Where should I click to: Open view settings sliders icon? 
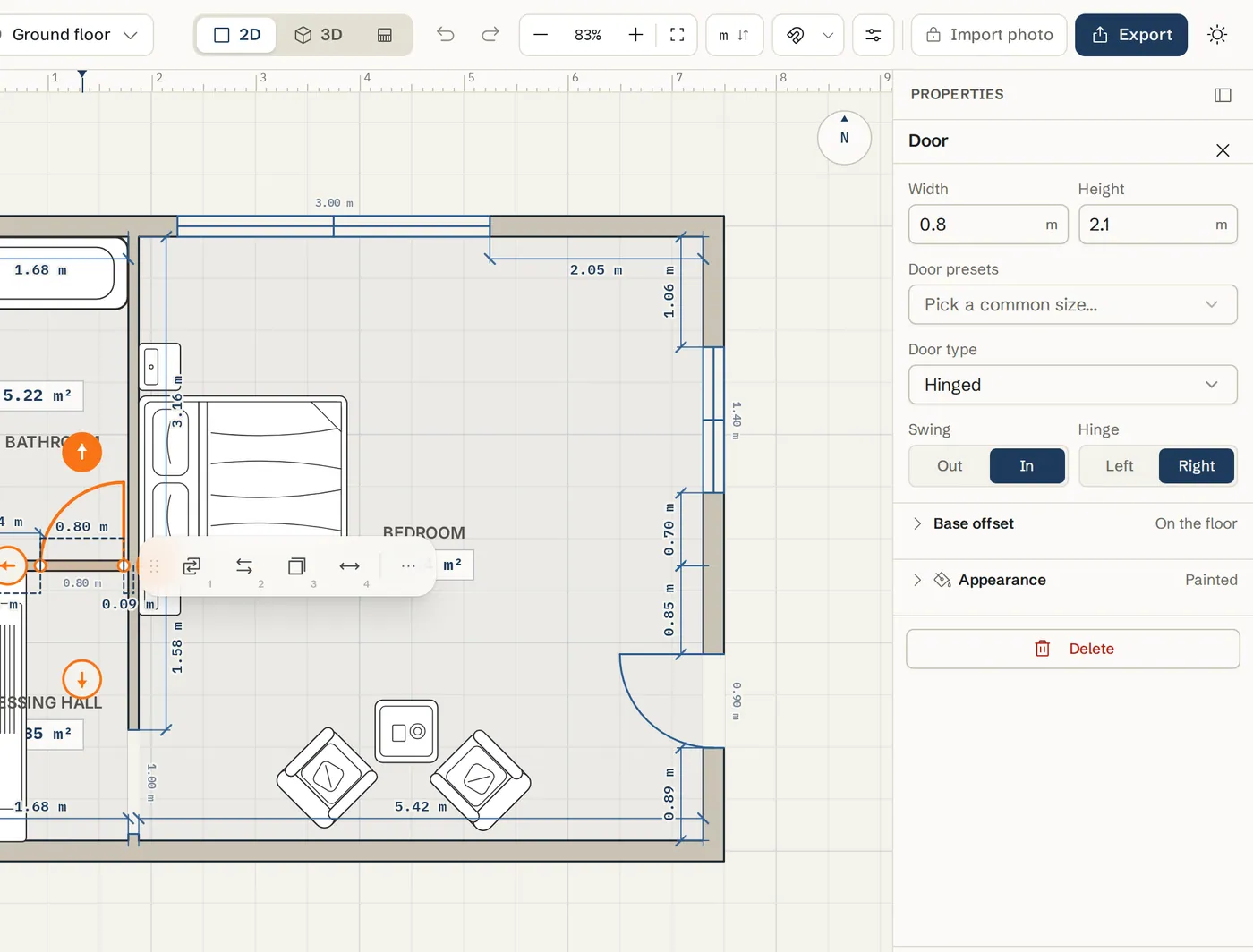point(874,35)
